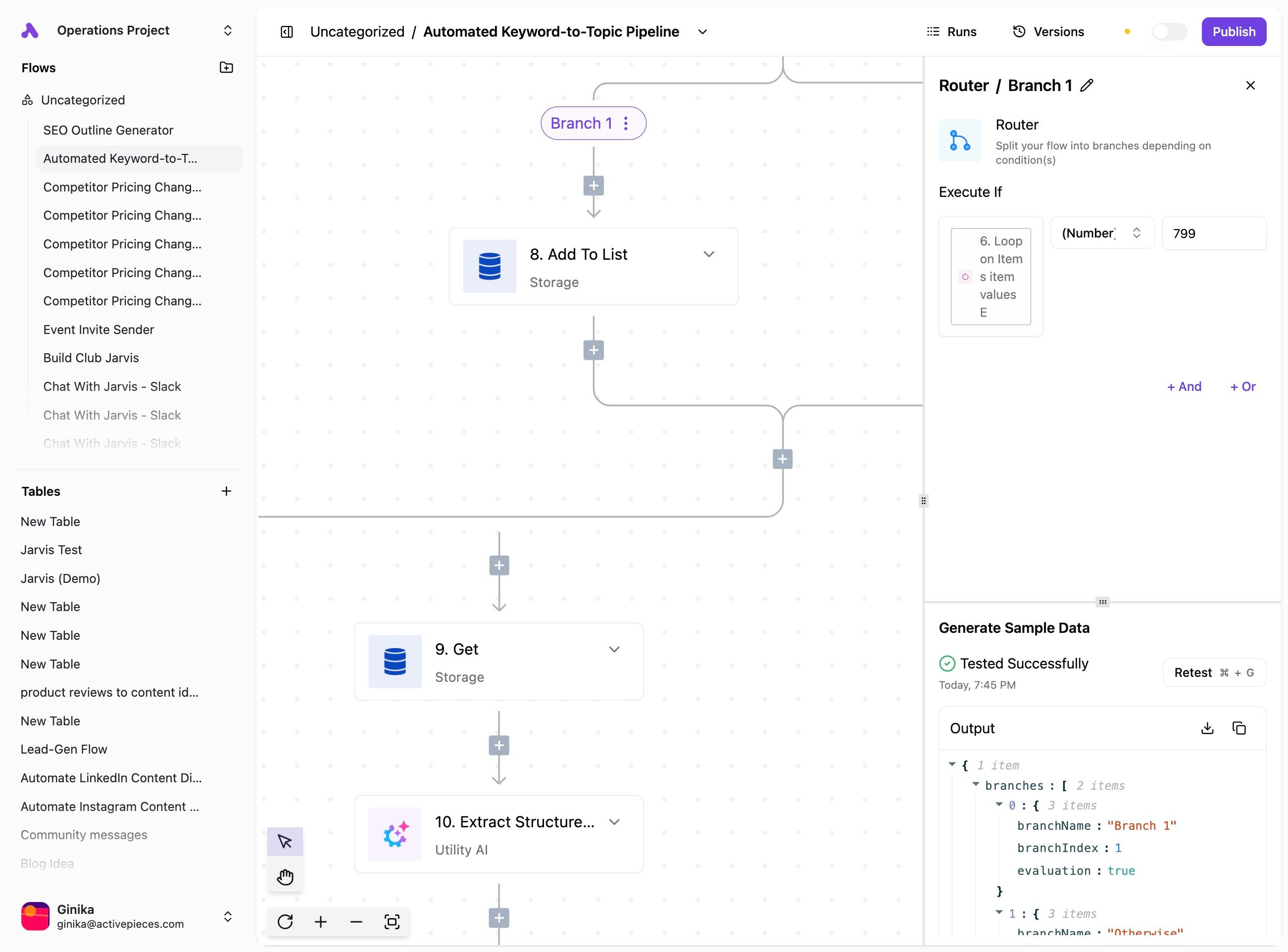Click the new folder icon beside Flows
This screenshot has height=952, width=1288.
(x=227, y=67)
